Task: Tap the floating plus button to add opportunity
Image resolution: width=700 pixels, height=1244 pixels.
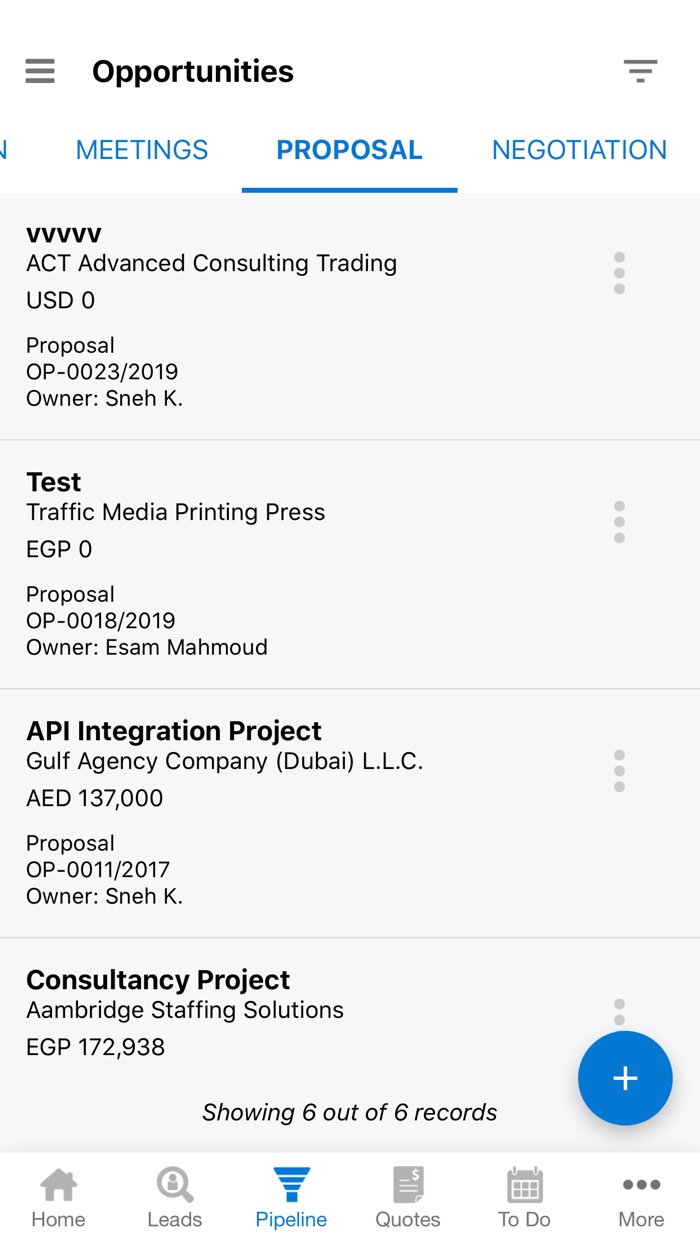Action: (x=625, y=1078)
